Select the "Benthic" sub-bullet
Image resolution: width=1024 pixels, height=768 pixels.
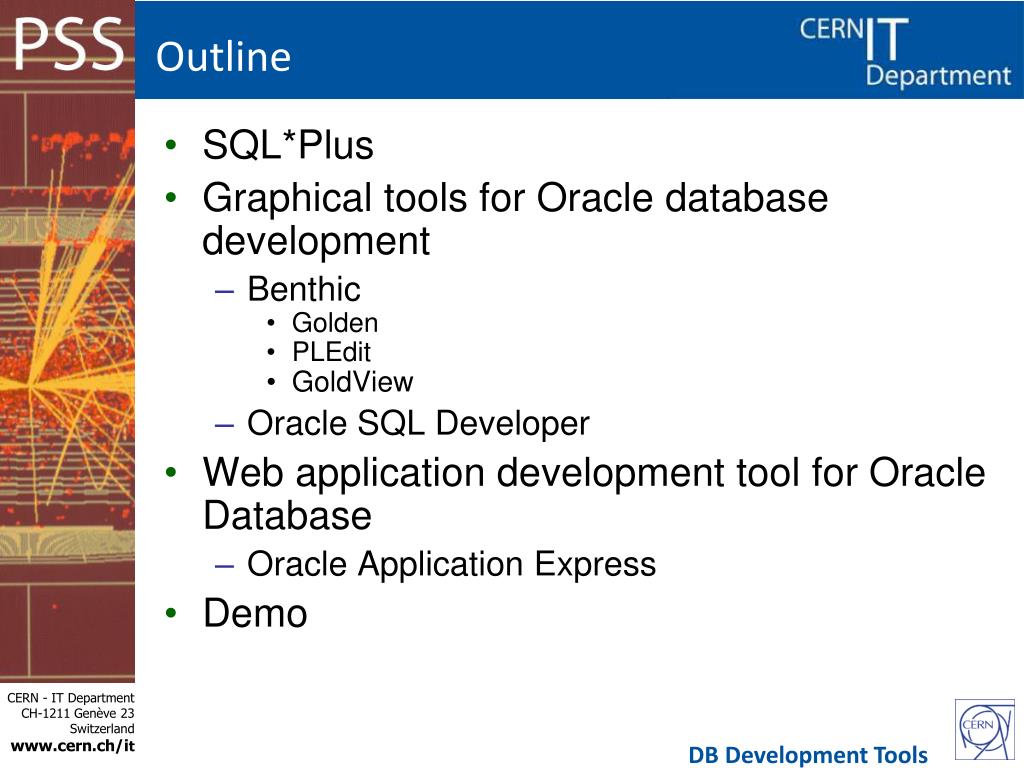[304, 289]
